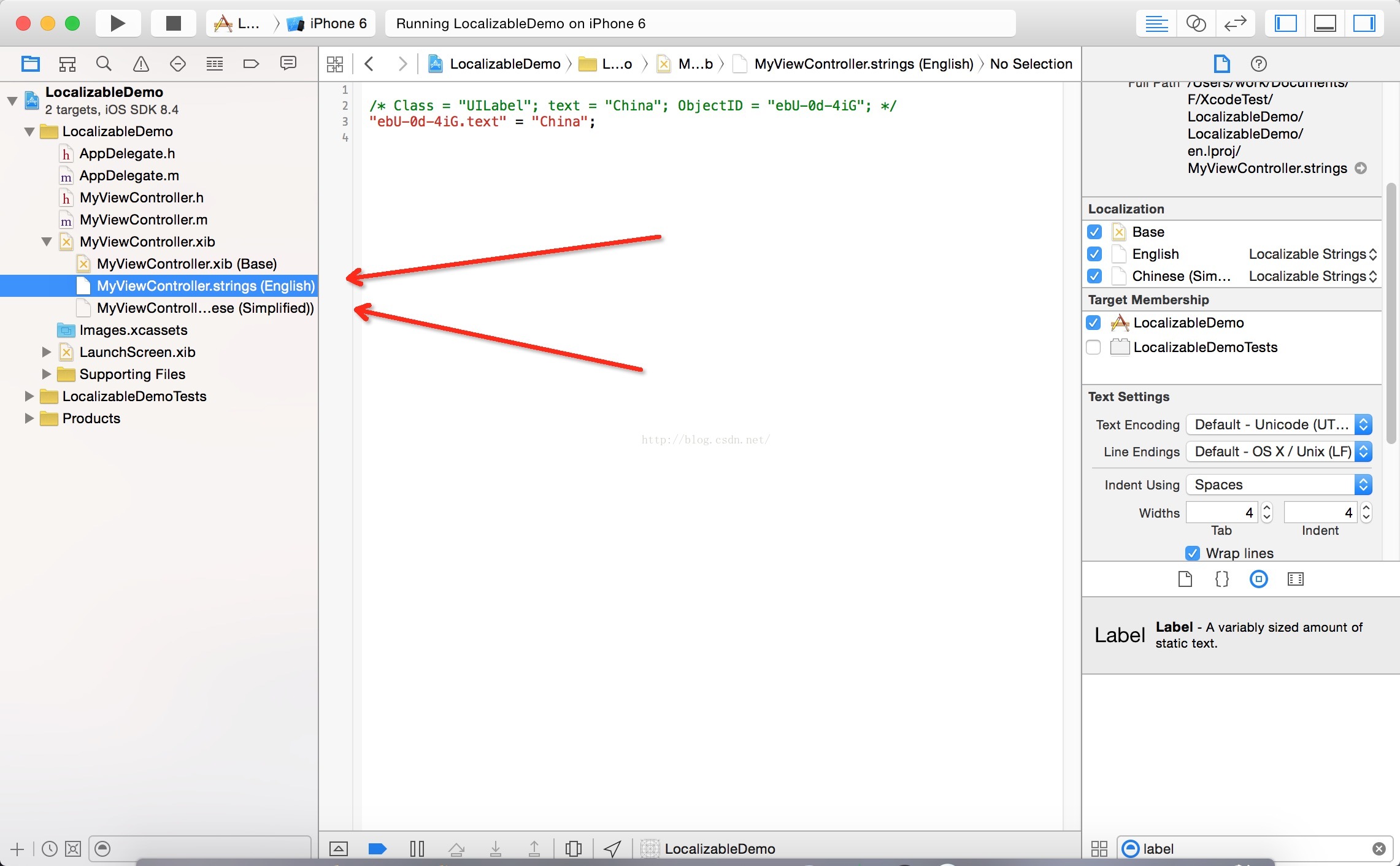Viewport: 1400px width, 866px height.
Task: Select AppDelegate.m in navigator
Action: coord(129,175)
